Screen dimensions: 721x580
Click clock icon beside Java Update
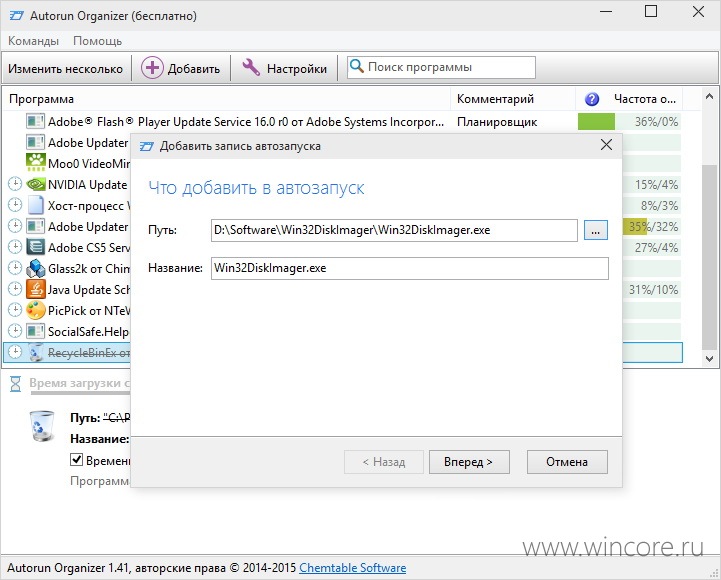pyautogui.click(x=15, y=289)
